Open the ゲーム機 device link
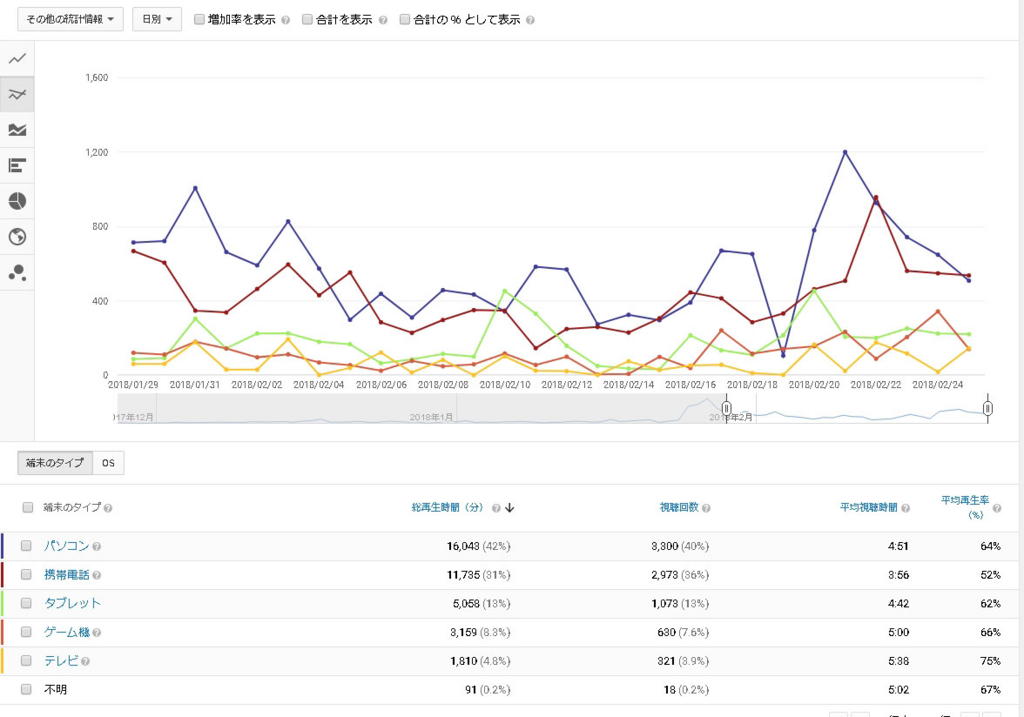The image size is (1024, 717). point(66,631)
